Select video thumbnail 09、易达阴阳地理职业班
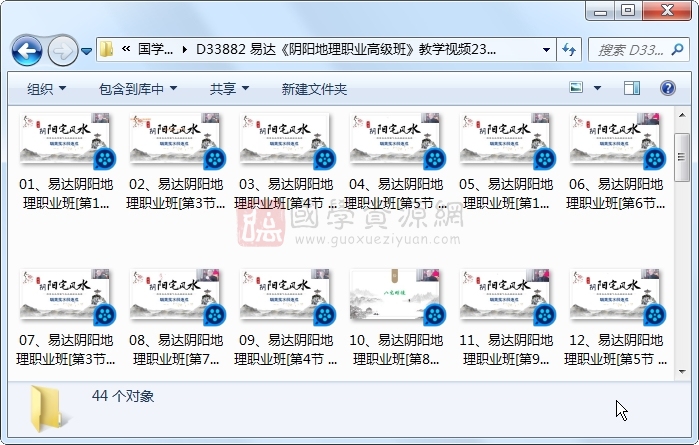The height and width of the screenshot is (445, 699). 287,297
